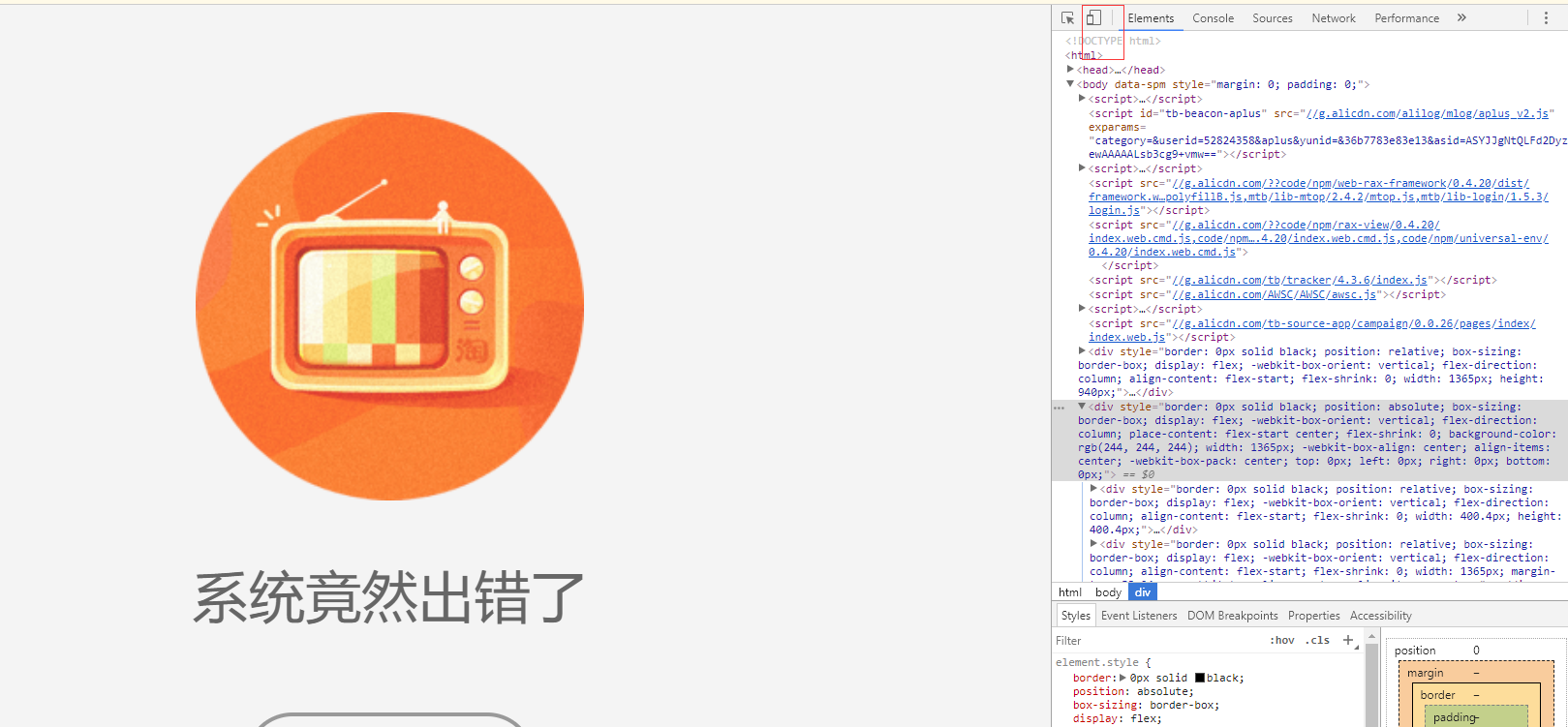Open the aplus_v2.js script link
Screen dimensions: 1568x727
pyautogui.click(x=1427, y=113)
